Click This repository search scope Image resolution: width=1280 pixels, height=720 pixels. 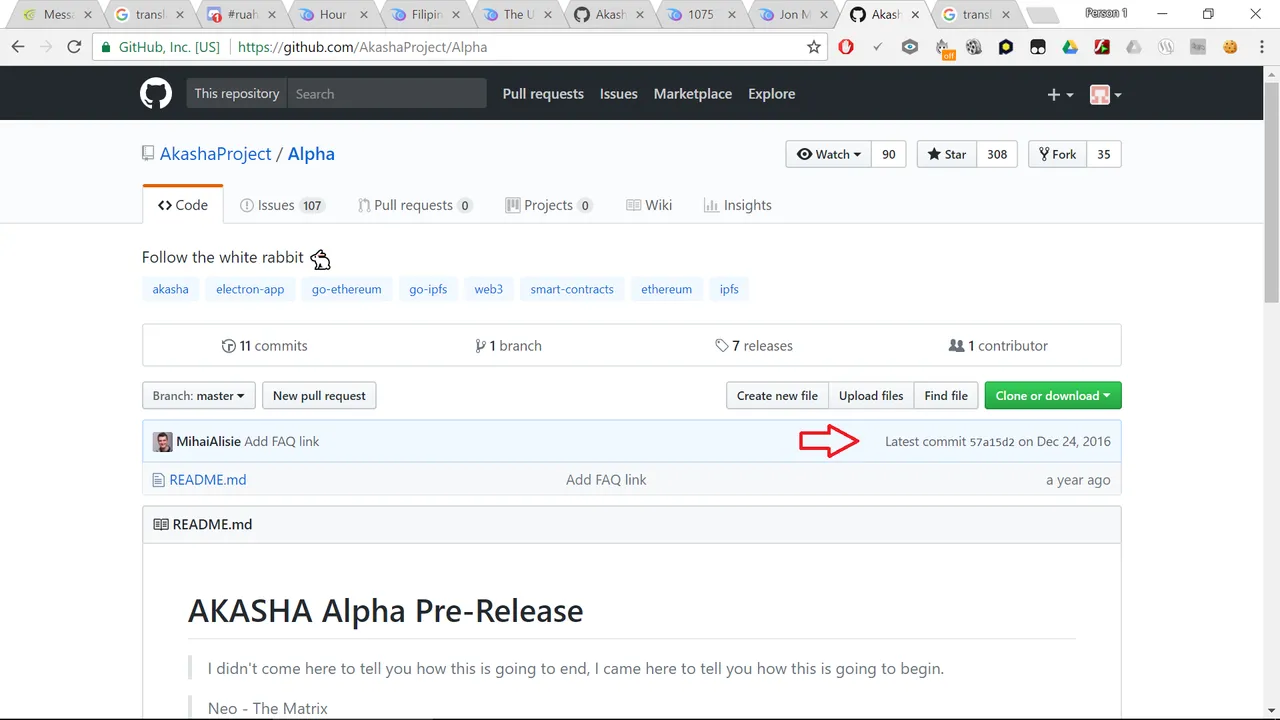pyautogui.click(x=237, y=94)
